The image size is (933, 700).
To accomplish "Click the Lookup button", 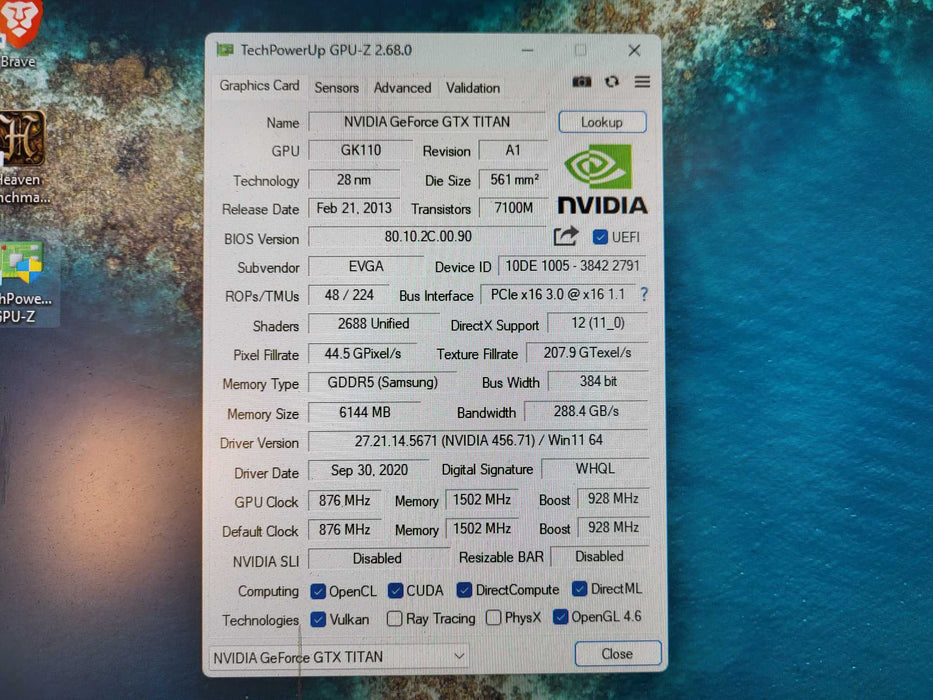I will [602, 122].
